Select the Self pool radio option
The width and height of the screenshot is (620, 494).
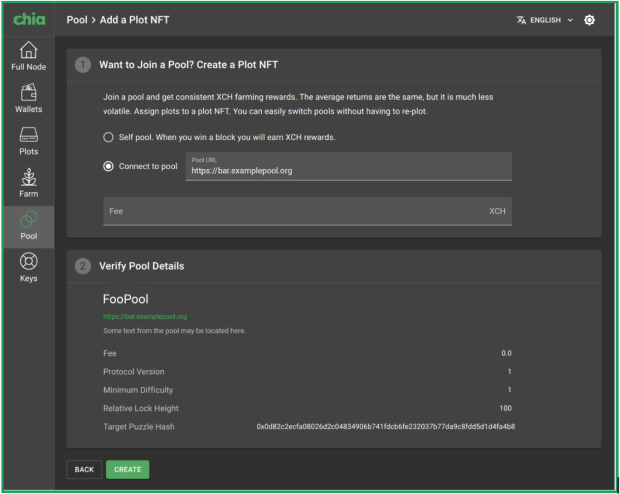click(x=108, y=137)
